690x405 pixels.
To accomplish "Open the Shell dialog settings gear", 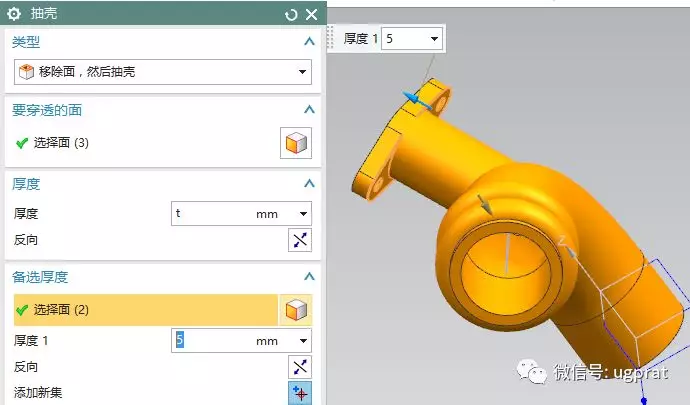I will pos(14,14).
